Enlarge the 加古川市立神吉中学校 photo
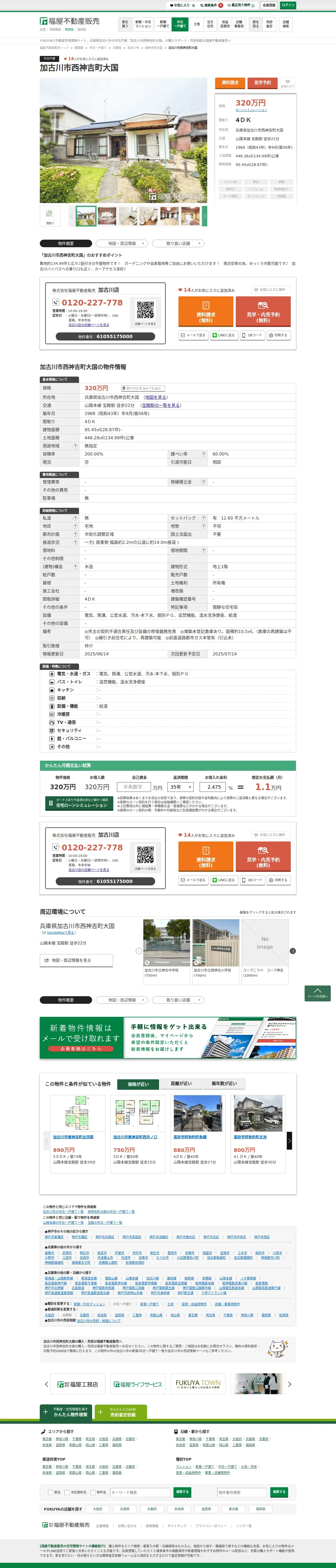 [x=166, y=943]
